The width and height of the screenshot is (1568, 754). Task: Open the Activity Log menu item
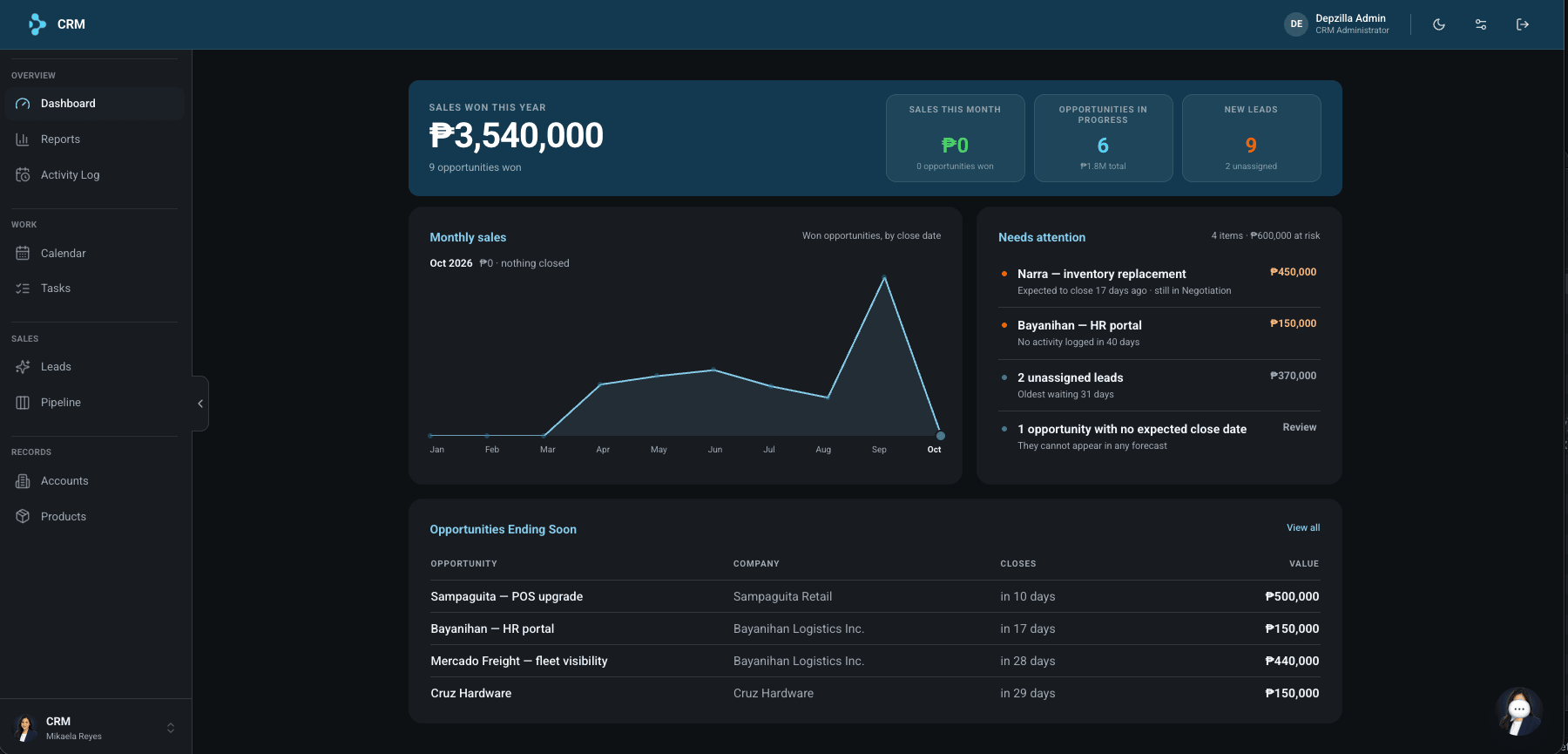point(94,175)
